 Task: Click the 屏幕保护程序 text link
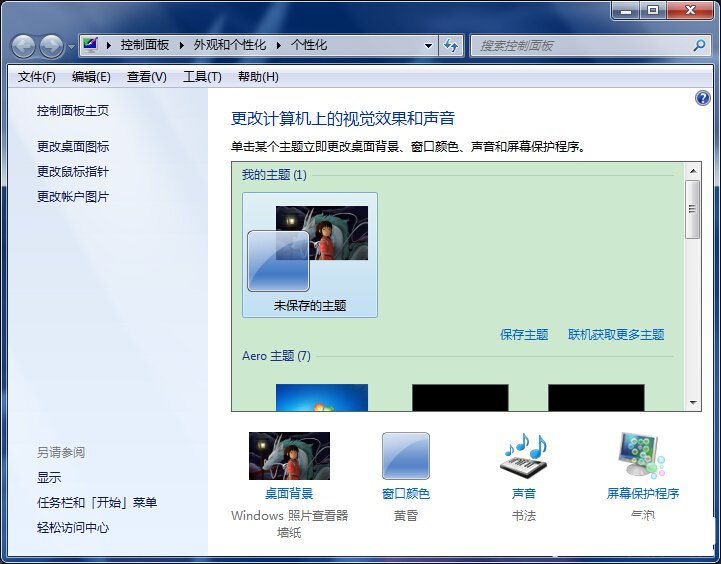(x=643, y=494)
